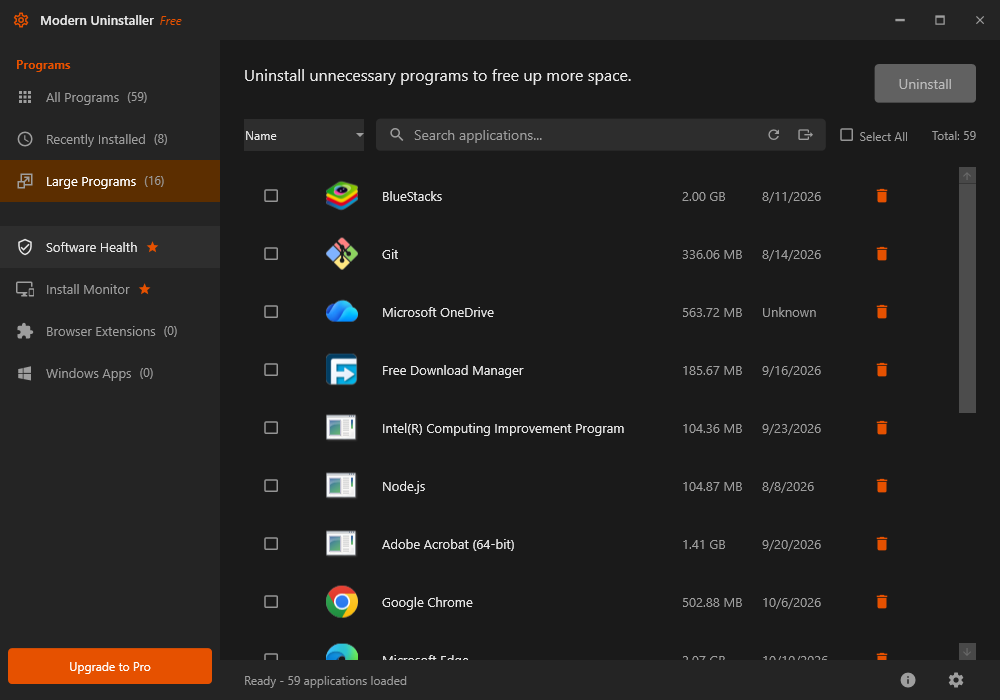This screenshot has width=1000, height=700.
Task: Tick the BlueStacks checkbox
Action: coord(271,196)
